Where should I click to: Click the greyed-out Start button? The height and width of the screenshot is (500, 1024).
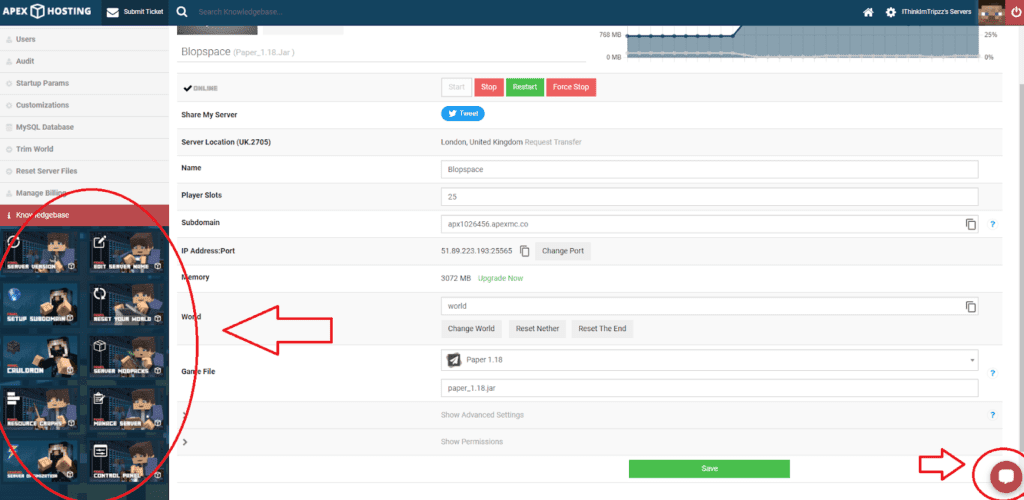click(456, 87)
